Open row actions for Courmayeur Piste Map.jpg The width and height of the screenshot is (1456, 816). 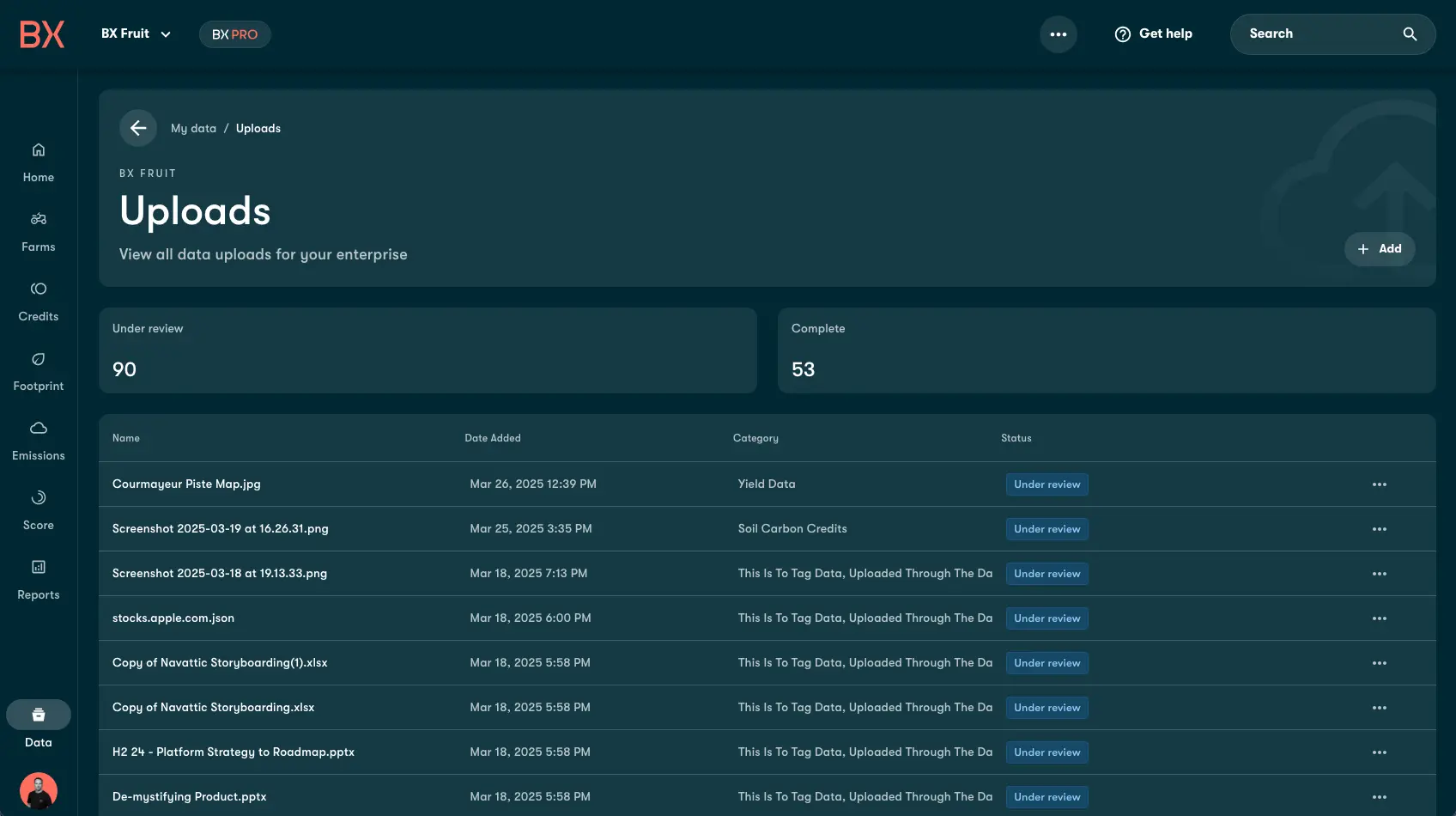click(x=1379, y=484)
